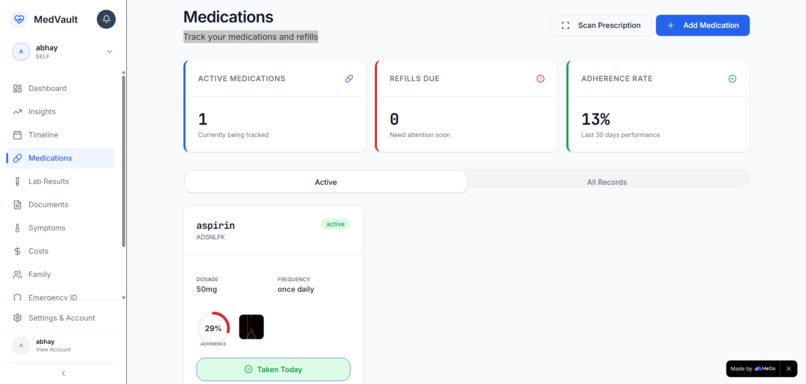The image size is (806, 384).
Task: Click the aspirin medication name
Action: 215,225
